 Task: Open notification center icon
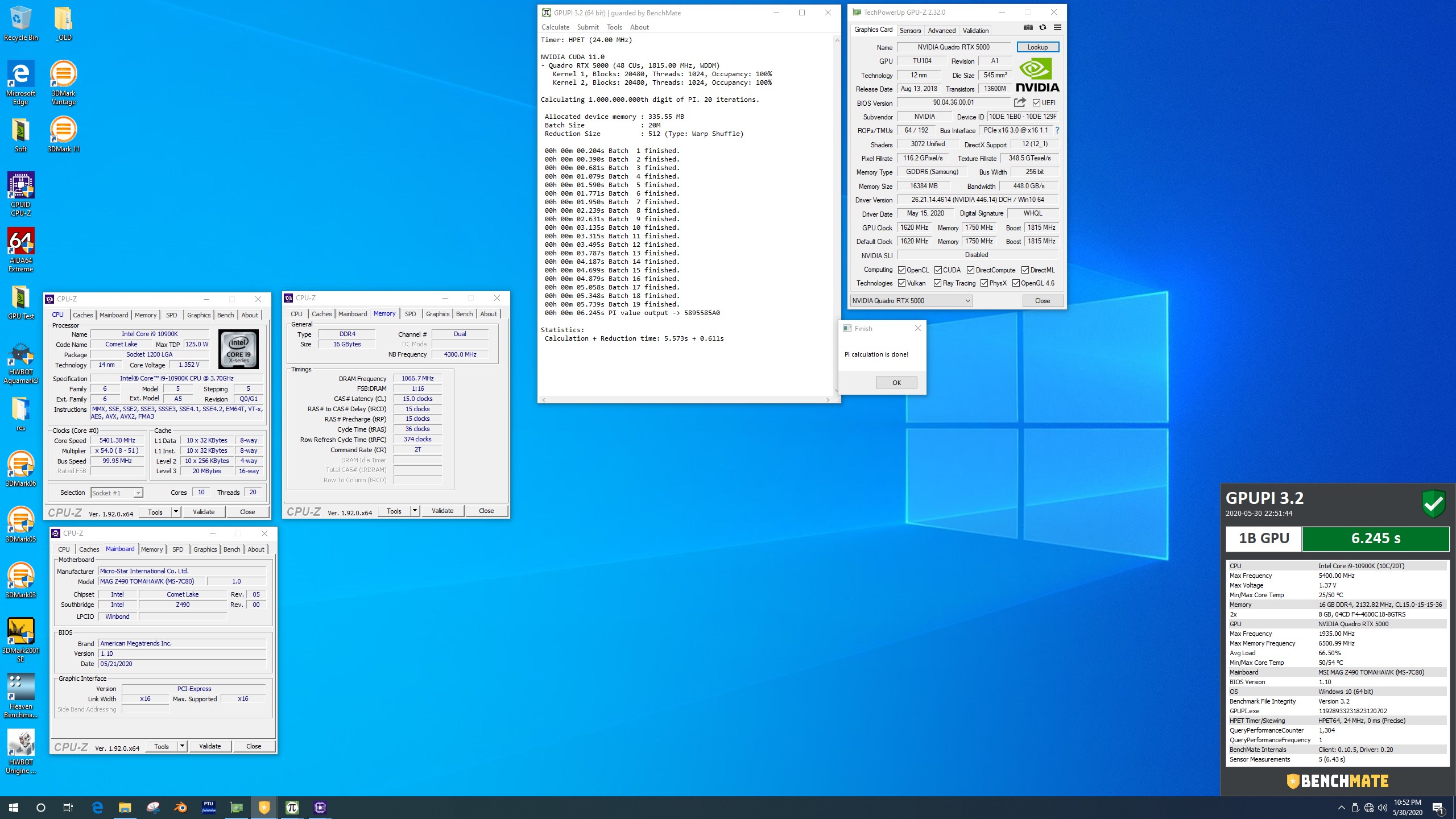[1439, 808]
